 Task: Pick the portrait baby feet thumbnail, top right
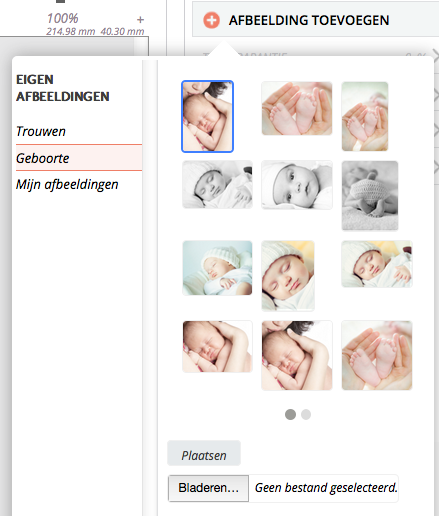[x=365, y=116]
